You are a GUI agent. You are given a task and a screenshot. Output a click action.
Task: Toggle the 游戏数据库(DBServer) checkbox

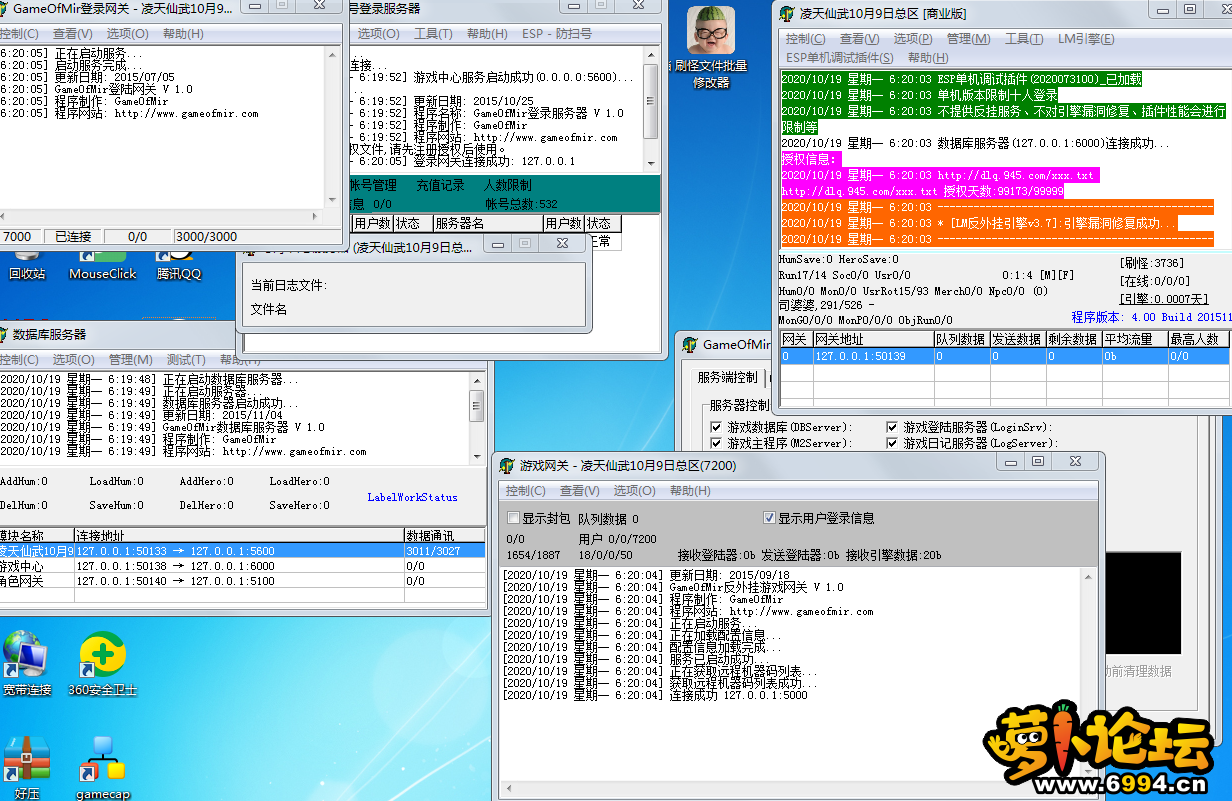pyautogui.click(x=716, y=427)
